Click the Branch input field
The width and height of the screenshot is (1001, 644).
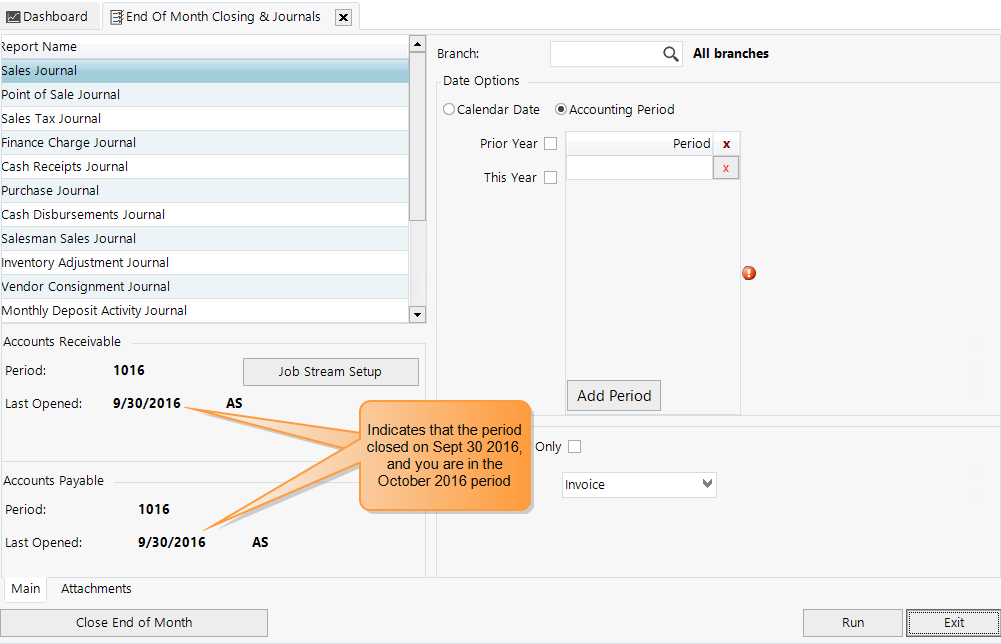tap(605, 54)
